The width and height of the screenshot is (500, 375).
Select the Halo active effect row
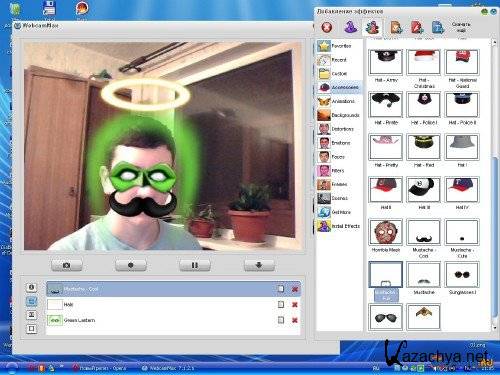173,304
